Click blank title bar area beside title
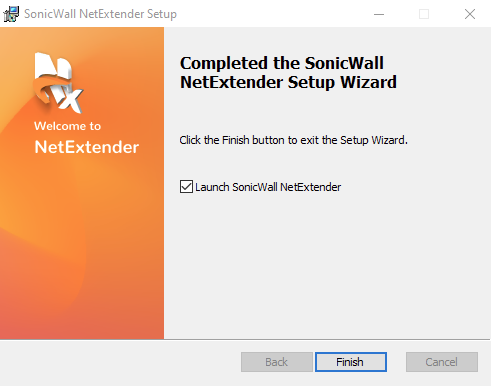Viewport: 491px width, 386px height. pyautogui.click(x=273, y=14)
